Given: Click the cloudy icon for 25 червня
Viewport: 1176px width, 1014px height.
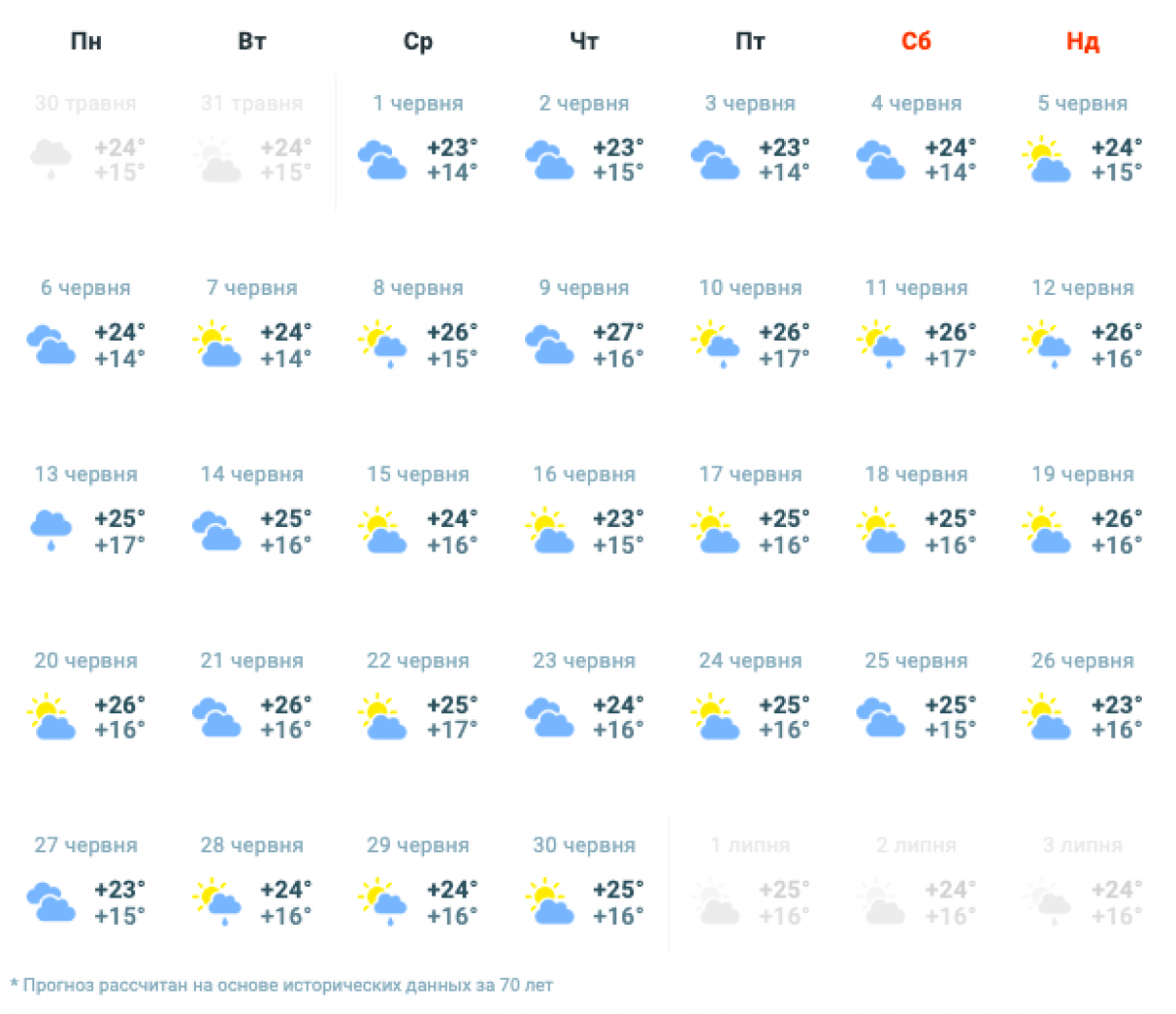Looking at the screenshot, I should click(880, 716).
